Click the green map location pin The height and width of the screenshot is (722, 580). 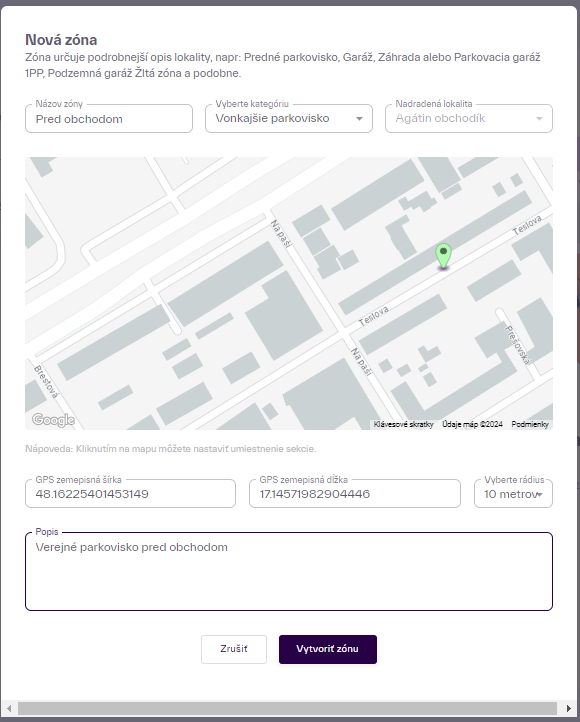(443, 256)
